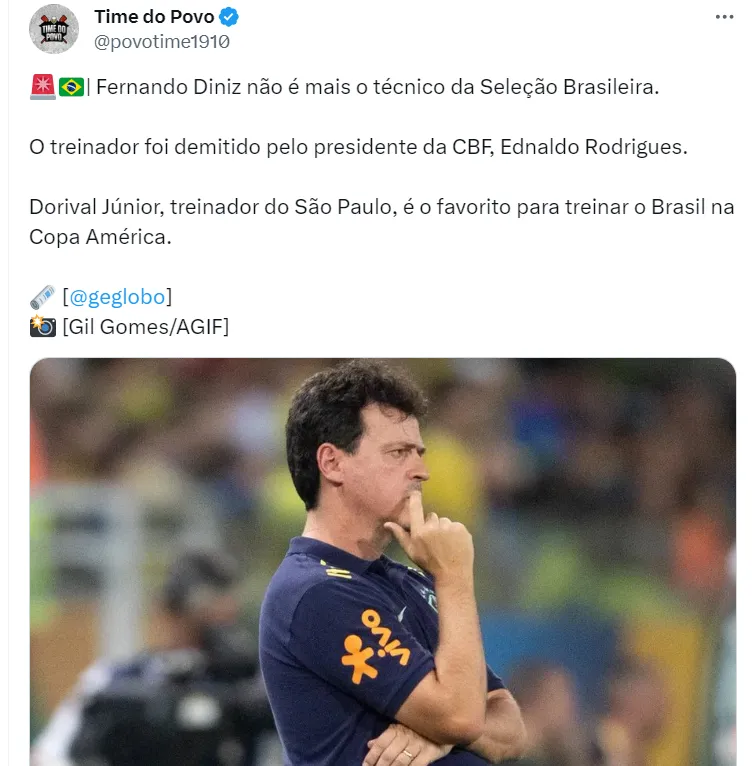Open the Time do Povo profile avatar

pos(55,29)
